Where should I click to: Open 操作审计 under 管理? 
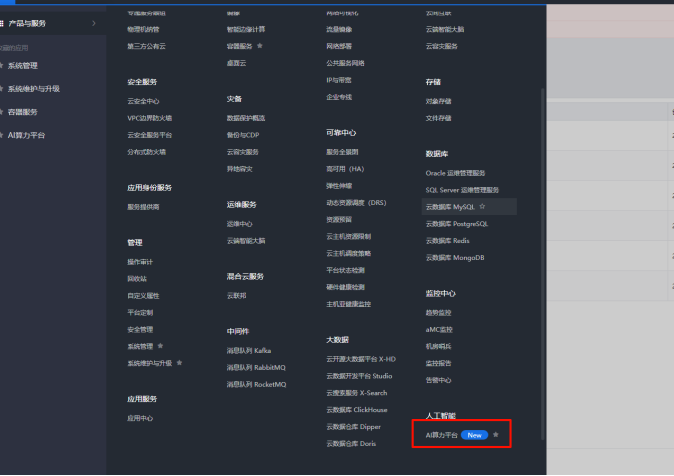click(140, 262)
